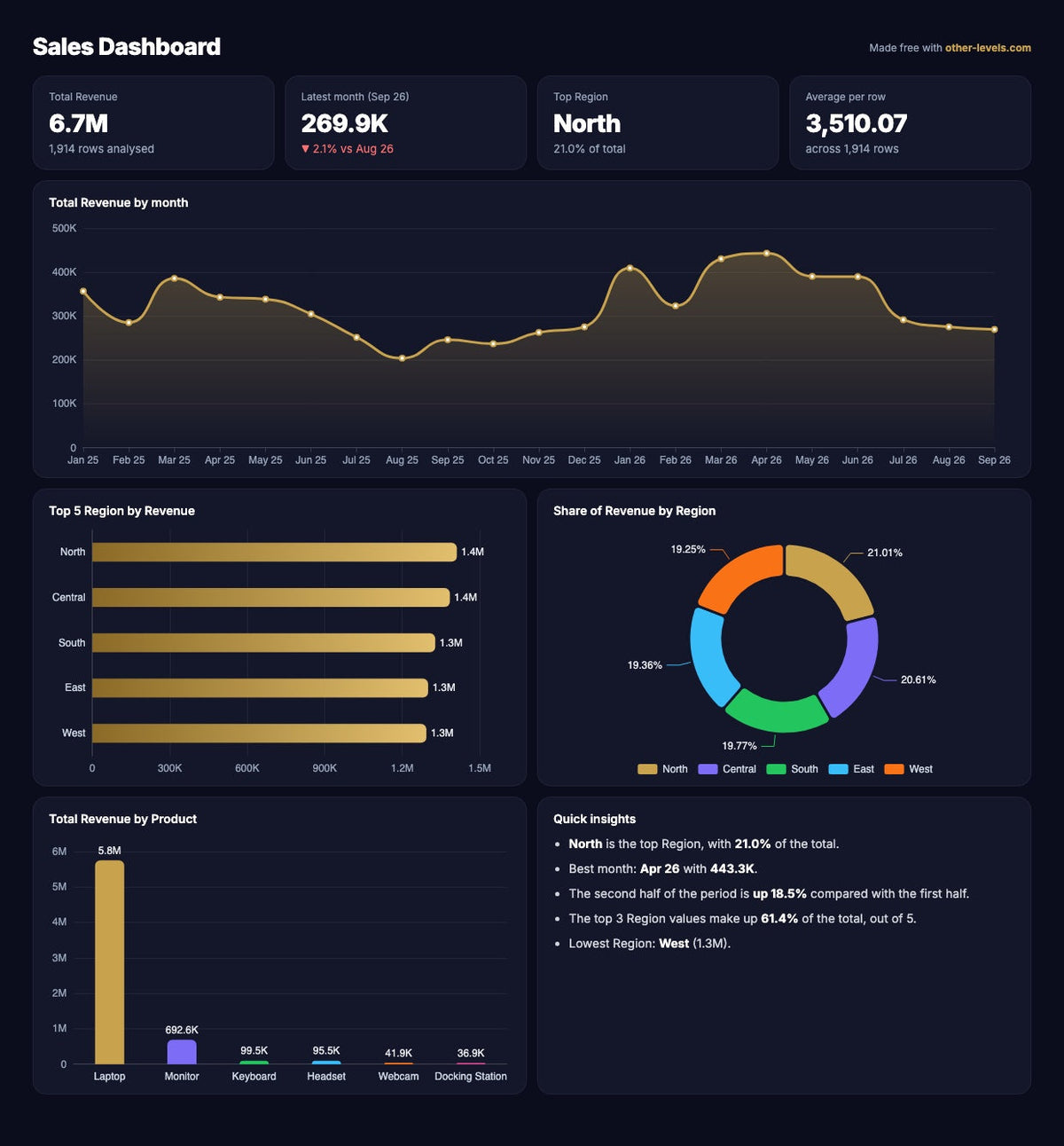The width and height of the screenshot is (1064, 1146).
Task: Click the 19.77% donut label
Action: pos(739,746)
